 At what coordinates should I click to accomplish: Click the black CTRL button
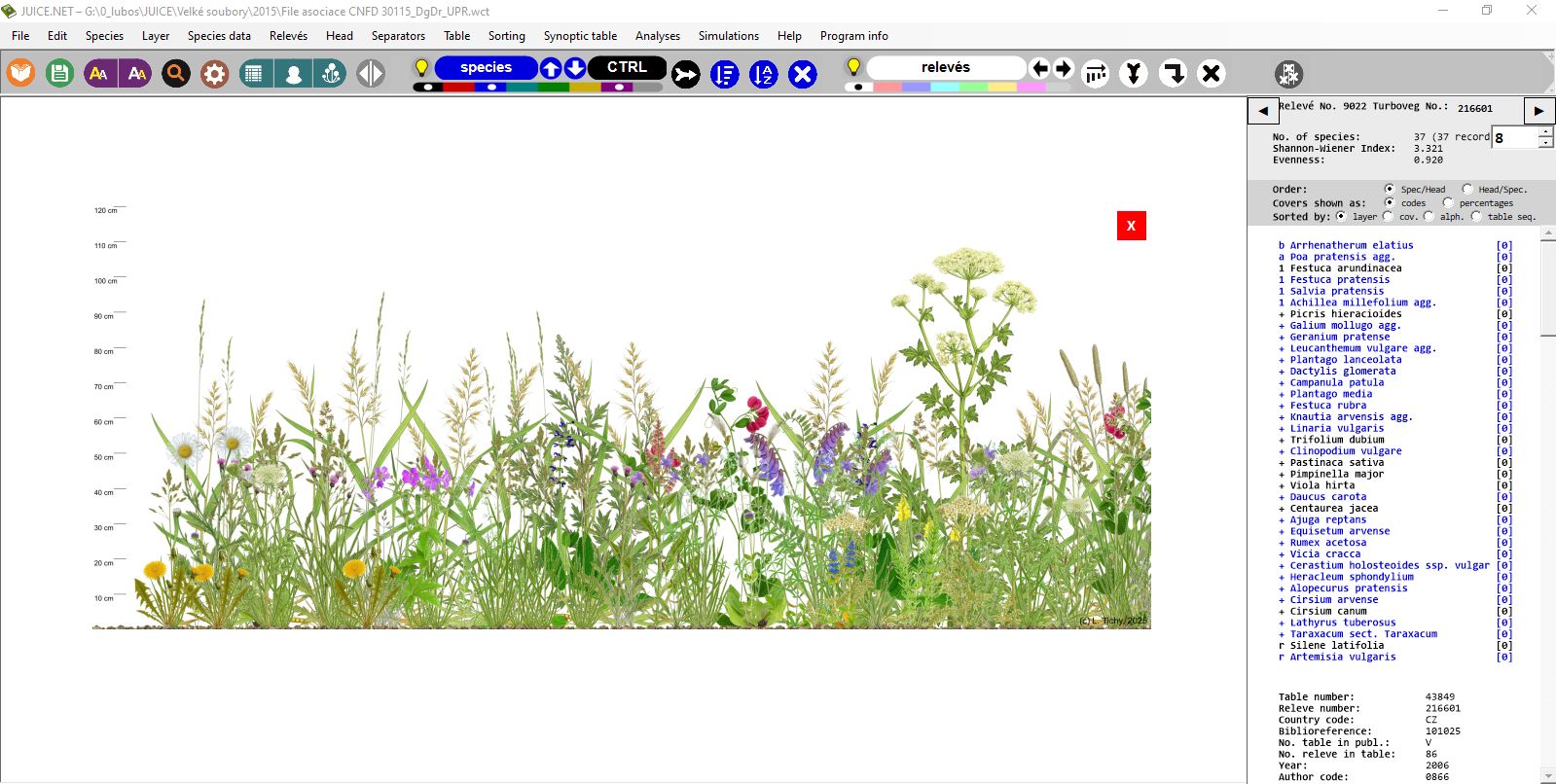click(x=627, y=67)
